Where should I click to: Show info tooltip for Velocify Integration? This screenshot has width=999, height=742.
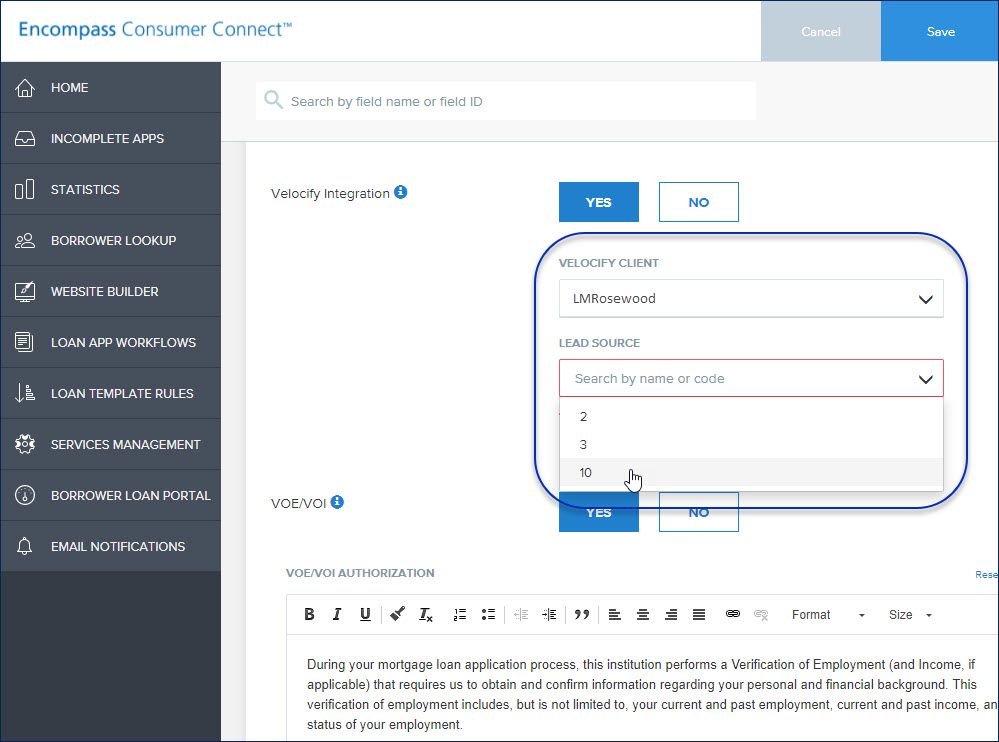point(400,192)
